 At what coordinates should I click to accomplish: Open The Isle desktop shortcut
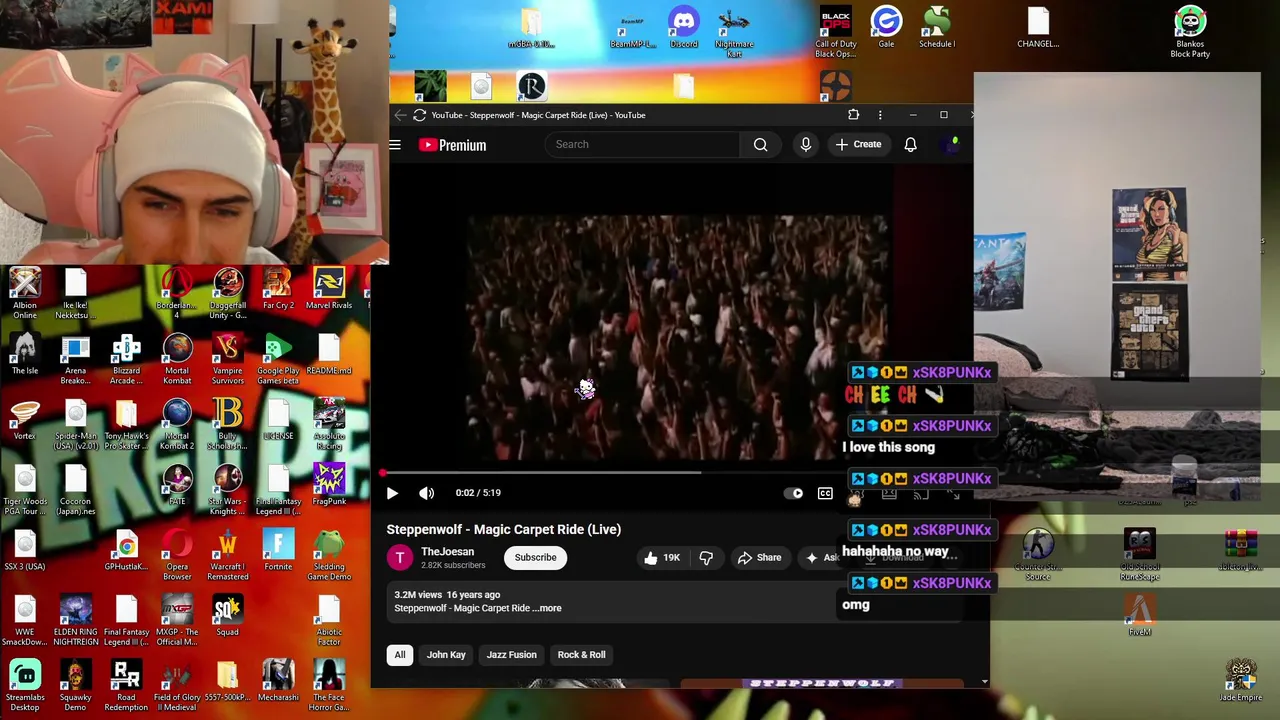pos(25,356)
